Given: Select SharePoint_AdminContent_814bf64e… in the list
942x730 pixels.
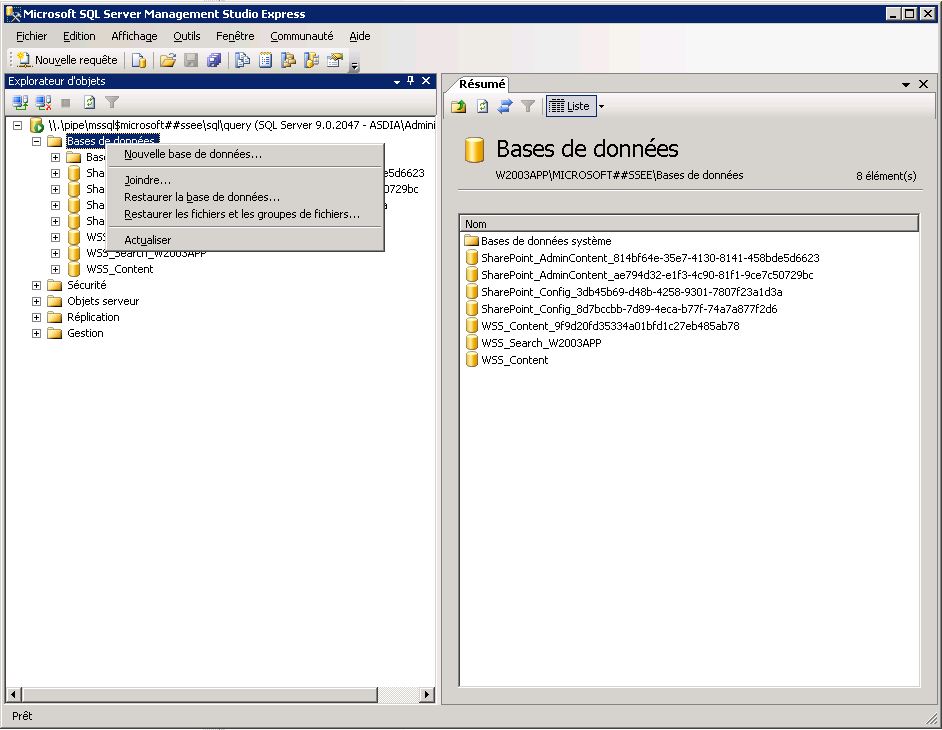Looking at the screenshot, I should tap(650, 258).
